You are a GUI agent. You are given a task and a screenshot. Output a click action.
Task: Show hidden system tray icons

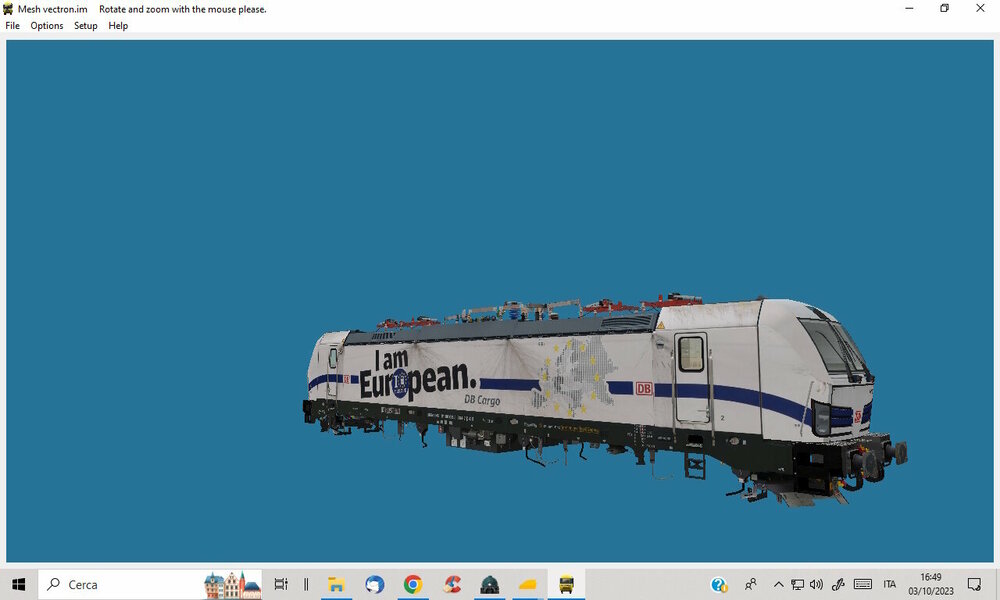778,584
